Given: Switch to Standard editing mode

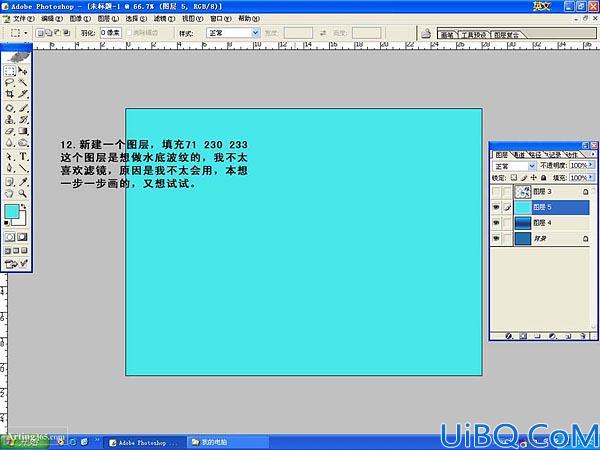Looking at the screenshot, I should coord(10,237).
